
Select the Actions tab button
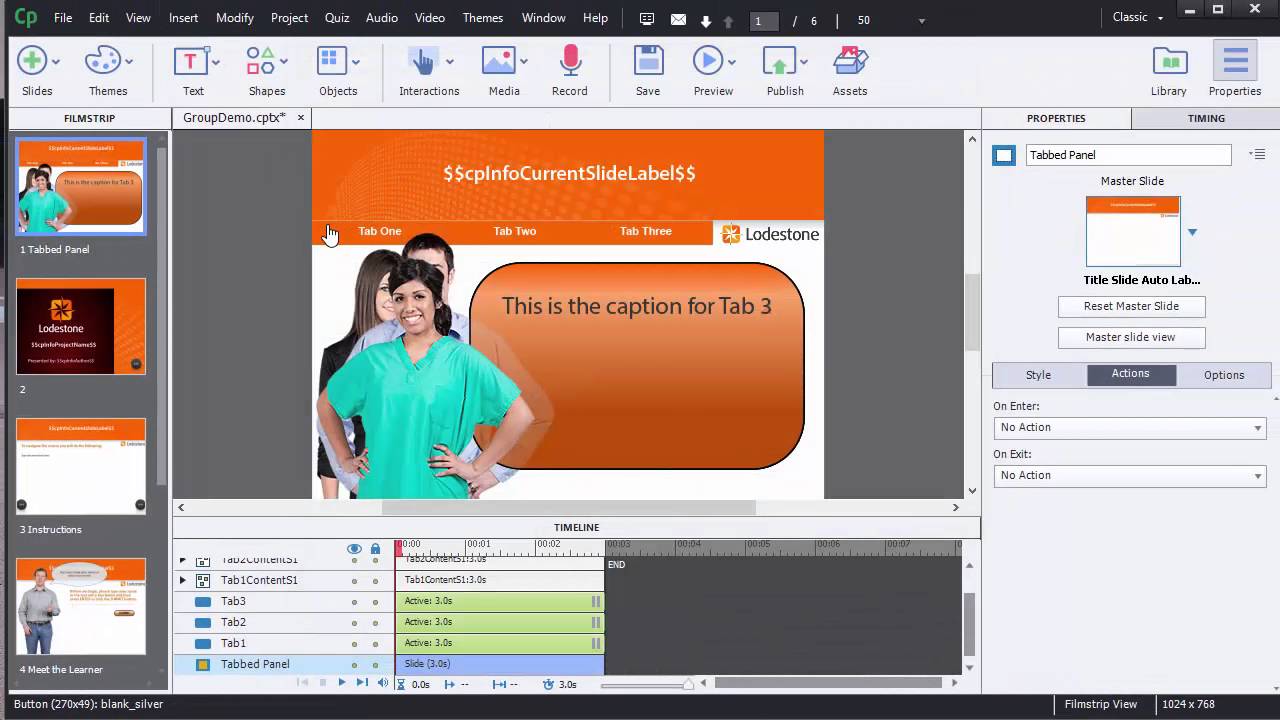[1131, 374]
